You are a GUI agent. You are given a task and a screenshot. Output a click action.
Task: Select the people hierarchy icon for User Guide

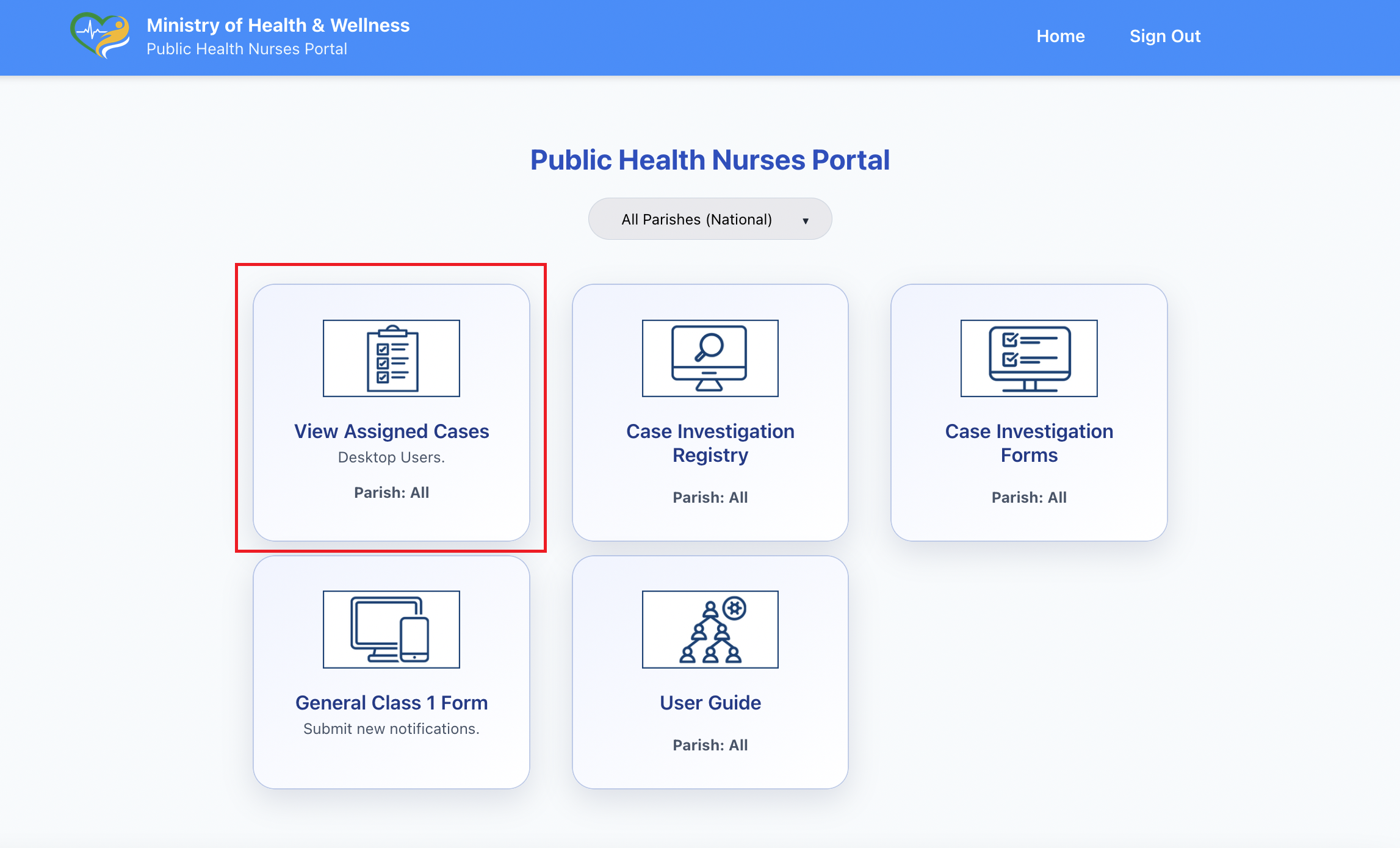click(x=710, y=629)
